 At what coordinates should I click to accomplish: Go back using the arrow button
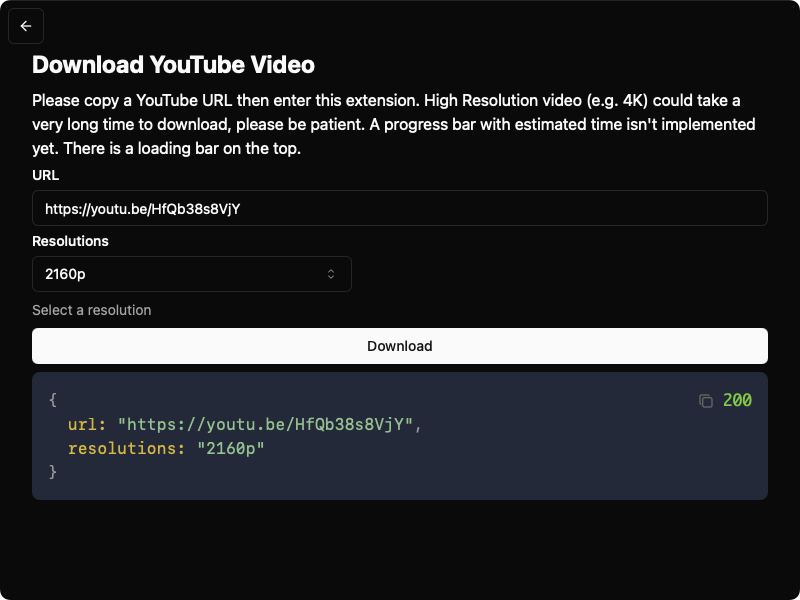point(26,26)
